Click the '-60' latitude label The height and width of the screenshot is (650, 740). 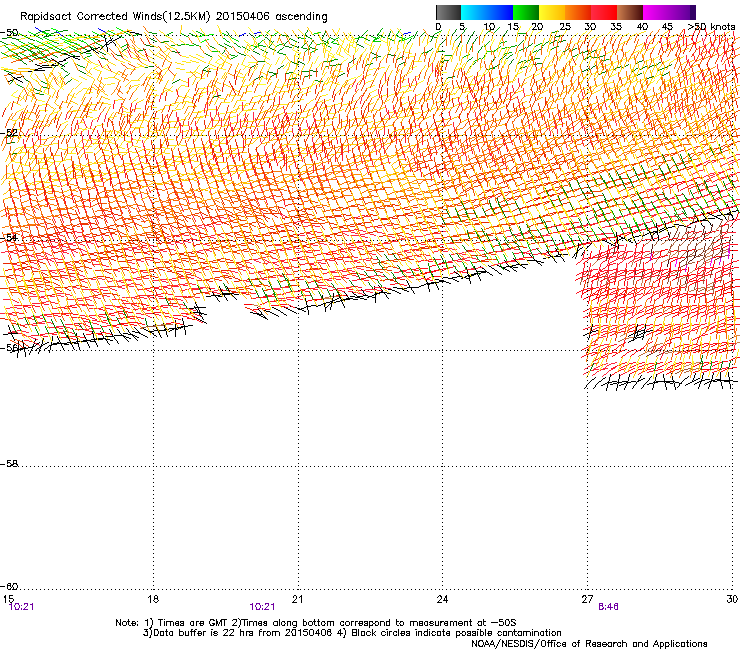tap(9, 586)
